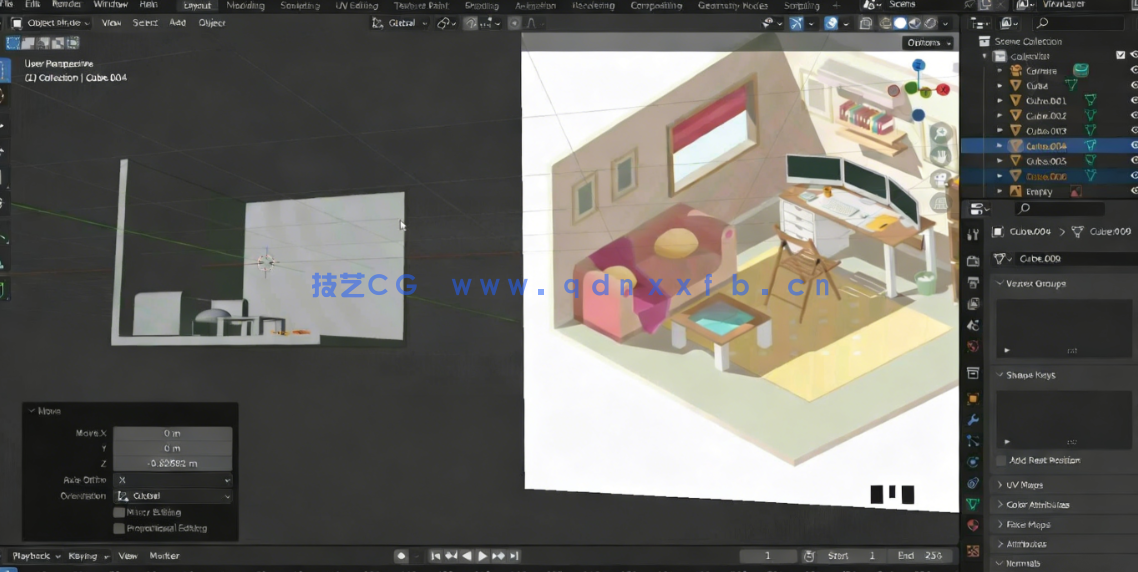Open the Object Constraints tab

tap(973, 483)
